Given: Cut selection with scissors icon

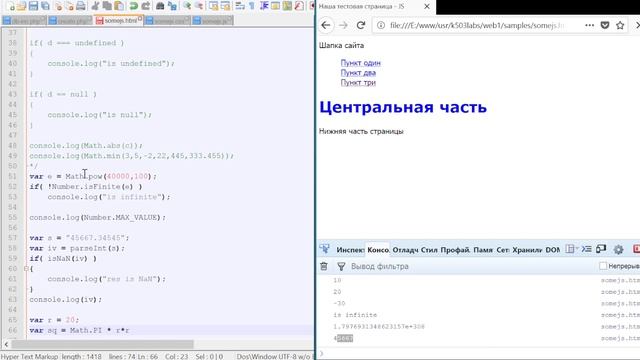Looking at the screenshot, I should click(95, 6).
